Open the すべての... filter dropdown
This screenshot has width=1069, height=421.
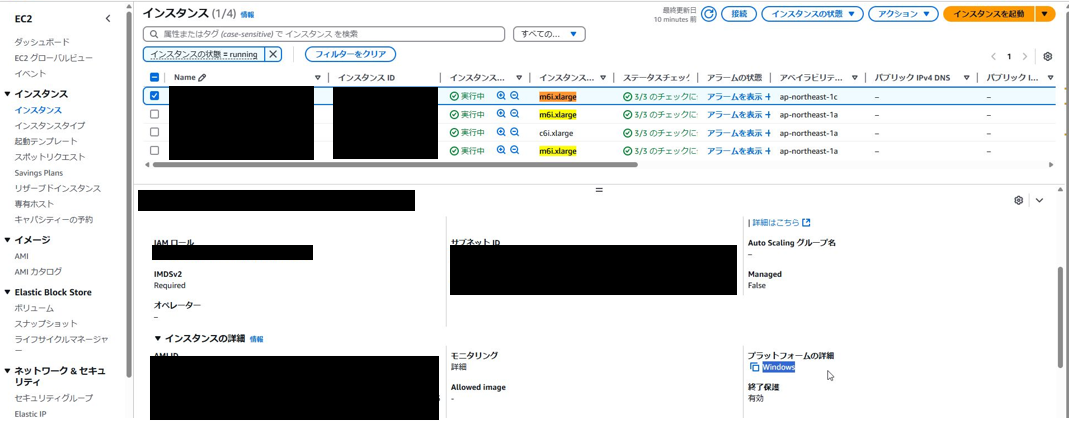coord(549,33)
